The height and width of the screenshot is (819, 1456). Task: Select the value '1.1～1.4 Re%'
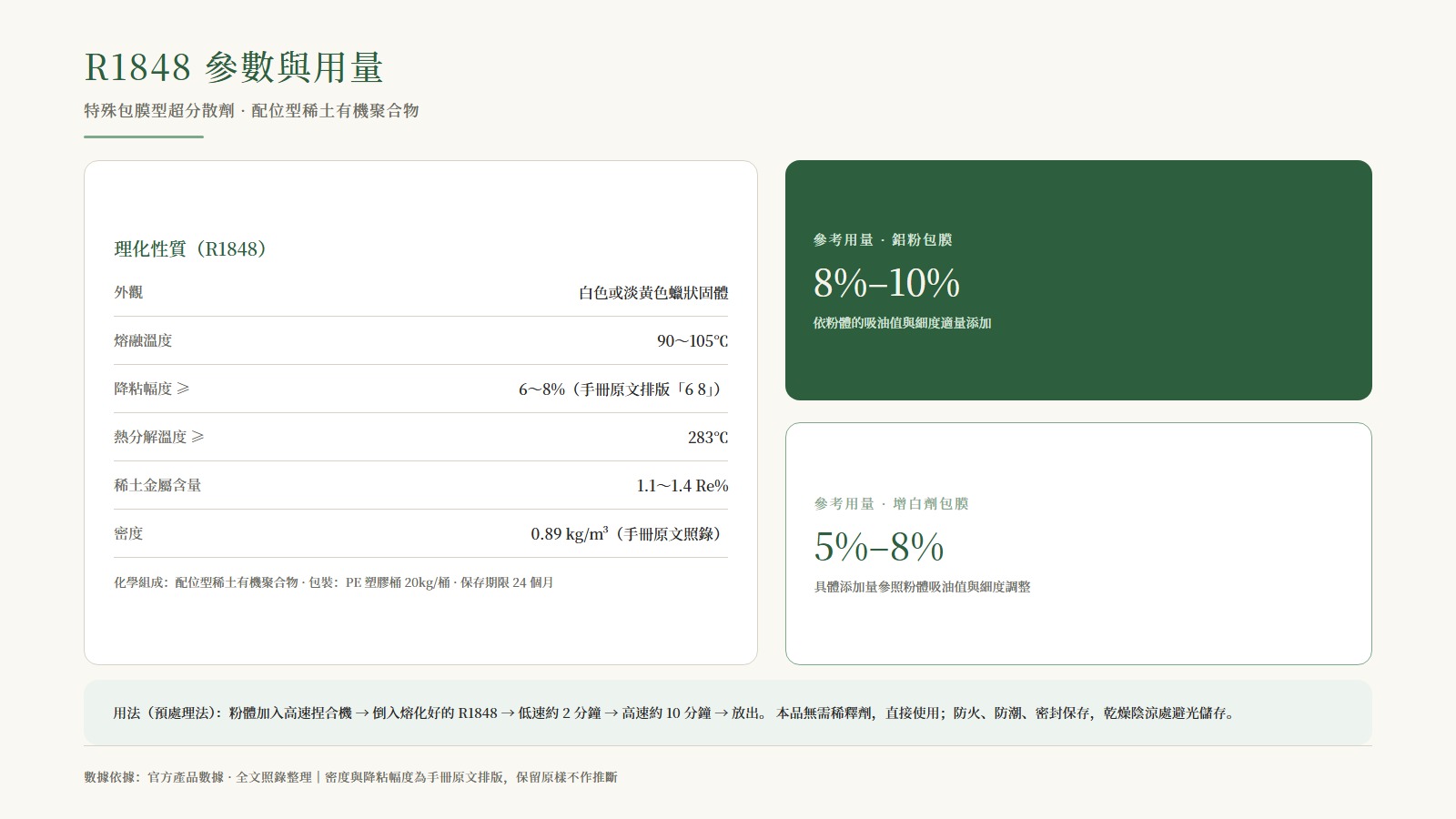click(682, 486)
